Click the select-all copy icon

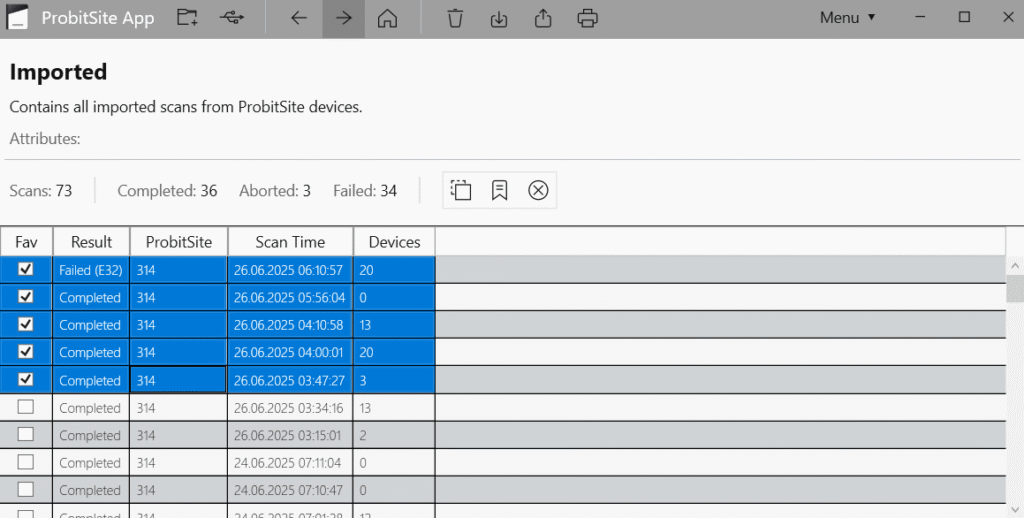coord(461,190)
